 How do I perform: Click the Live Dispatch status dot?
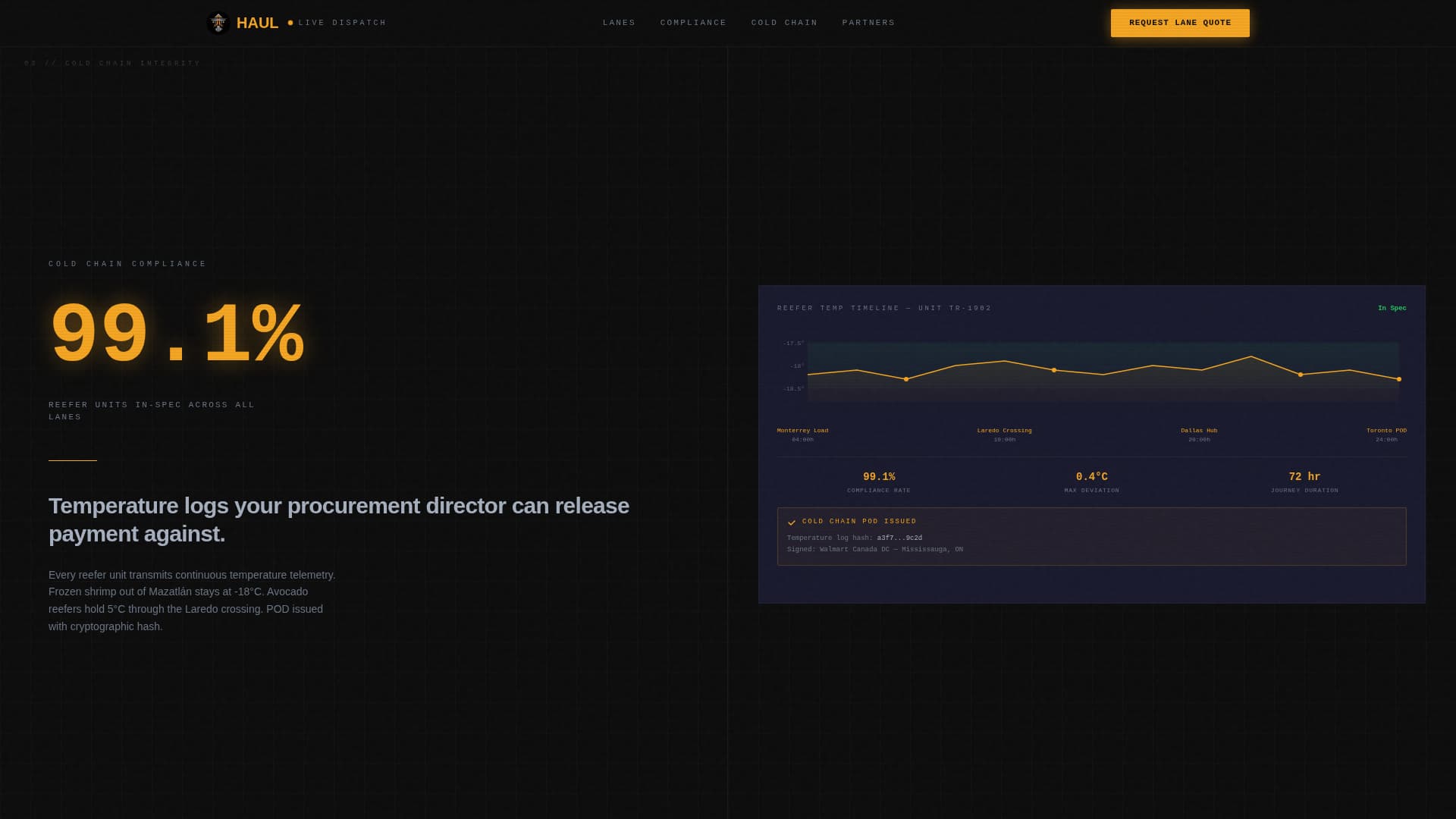pyautogui.click(x=290, y=23)
